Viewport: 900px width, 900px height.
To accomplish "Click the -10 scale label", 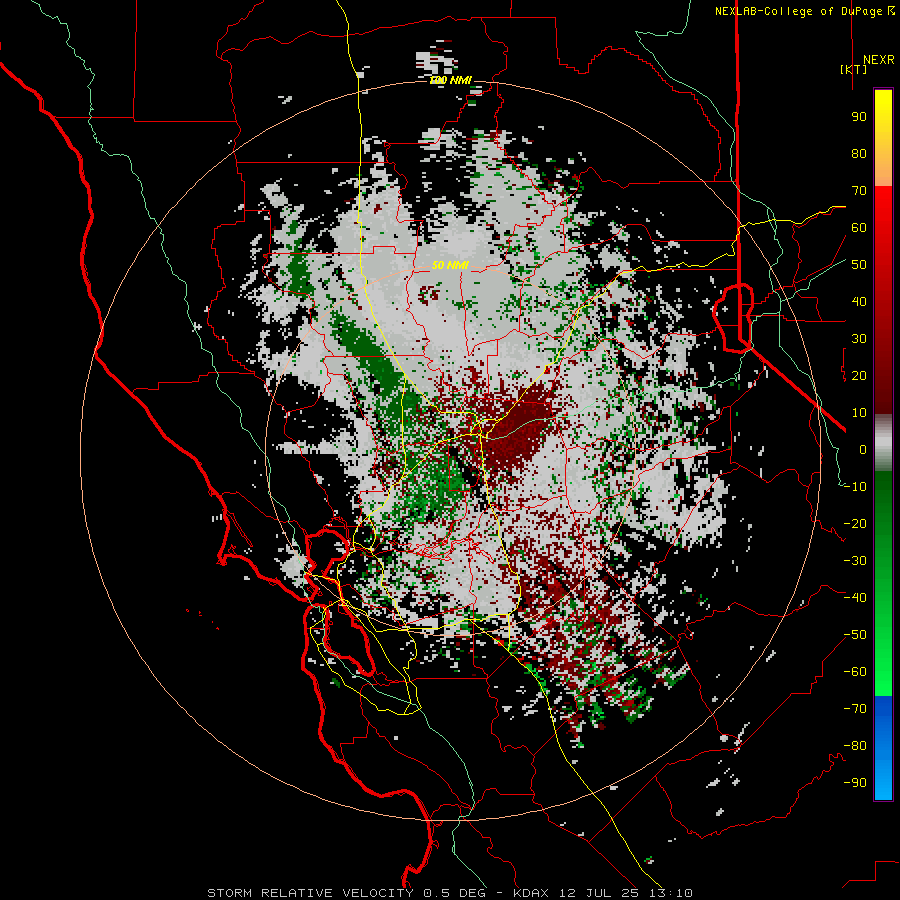I will (x=855, y=487).
